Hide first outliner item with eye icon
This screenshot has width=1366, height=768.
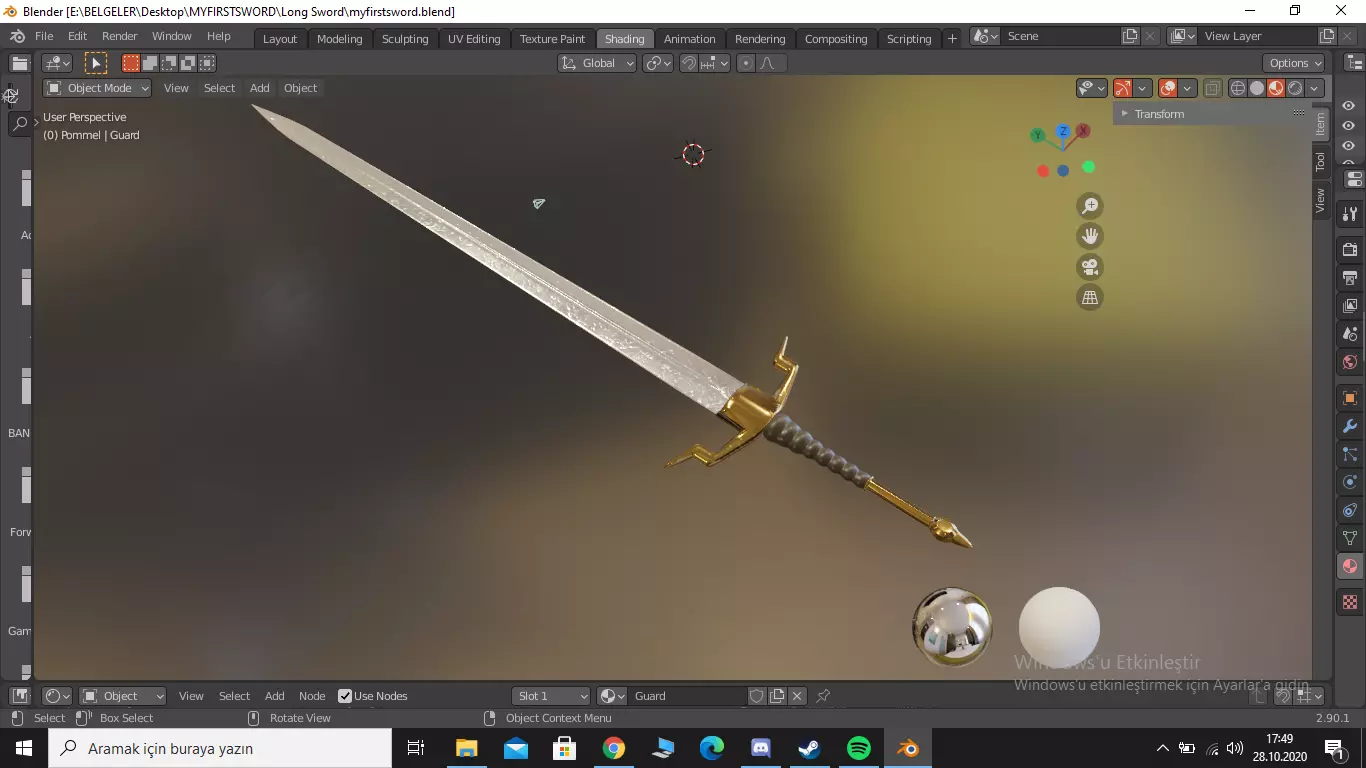coord(1349,106)
